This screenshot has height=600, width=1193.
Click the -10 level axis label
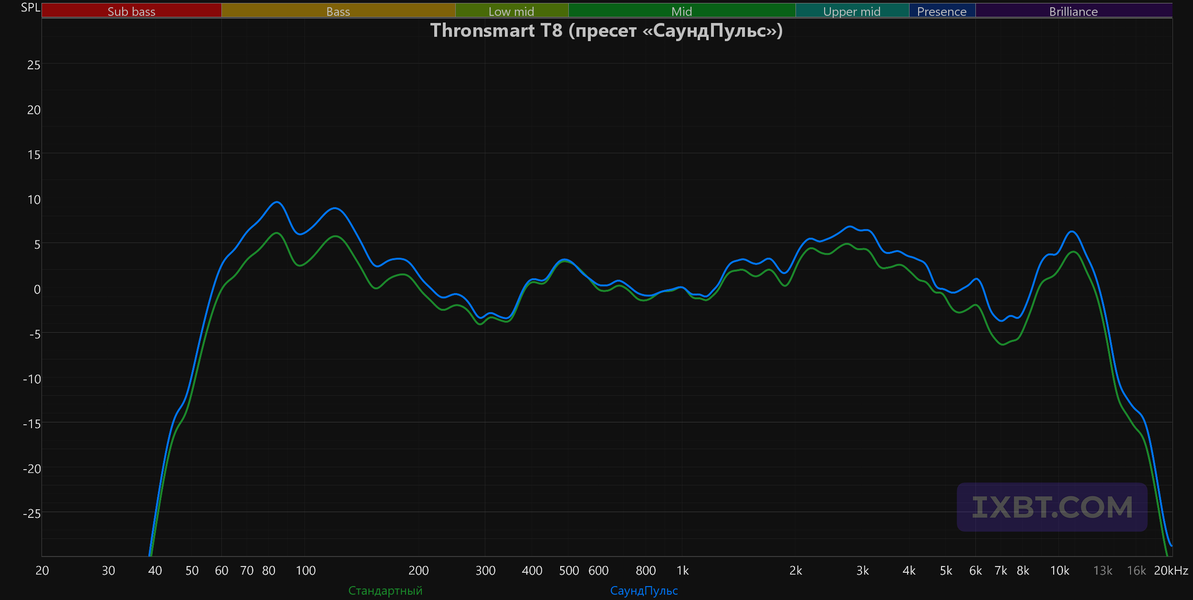tap(31, 379)
